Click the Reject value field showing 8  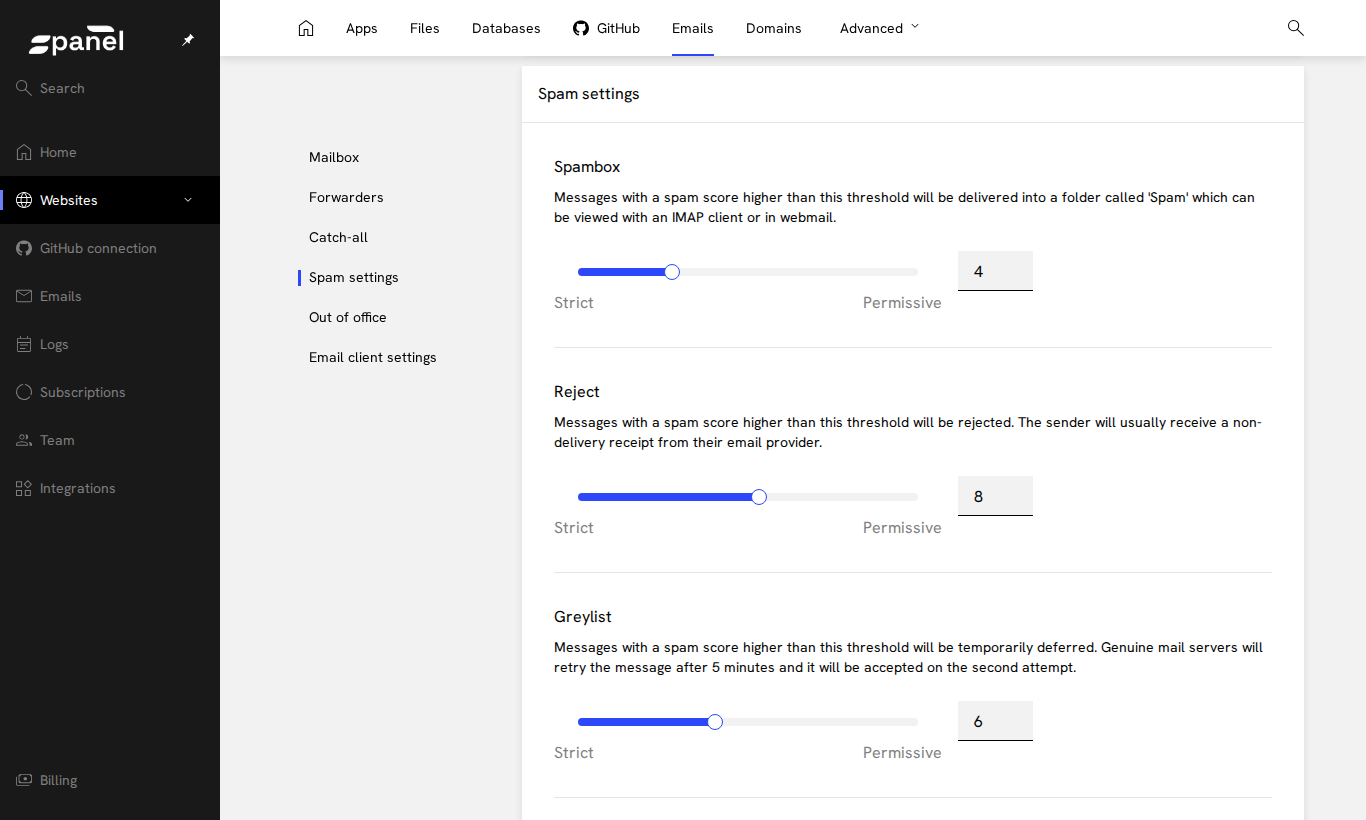pyautogui.click(x=995, y=496)
